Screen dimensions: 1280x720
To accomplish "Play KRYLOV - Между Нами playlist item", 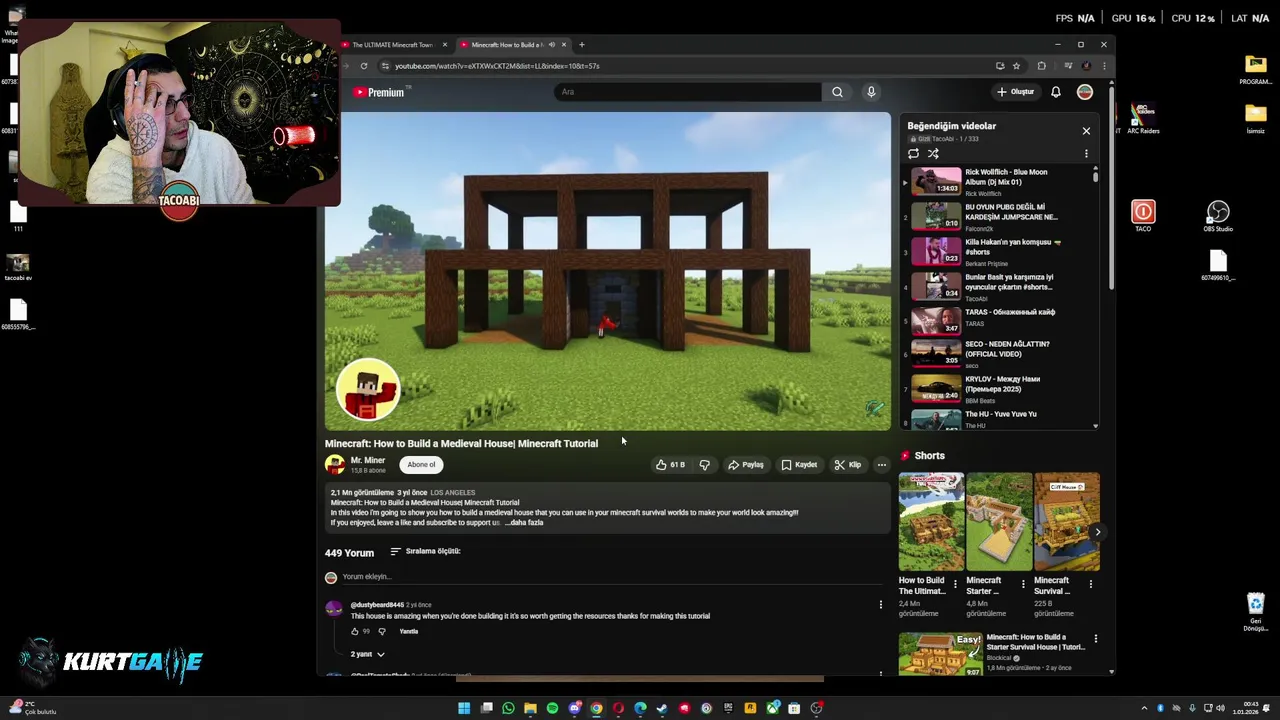I will tap(1000, 388).
